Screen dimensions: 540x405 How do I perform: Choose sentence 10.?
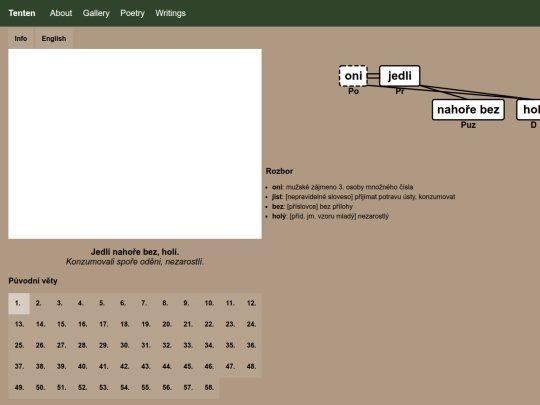[x=209, y=303]
